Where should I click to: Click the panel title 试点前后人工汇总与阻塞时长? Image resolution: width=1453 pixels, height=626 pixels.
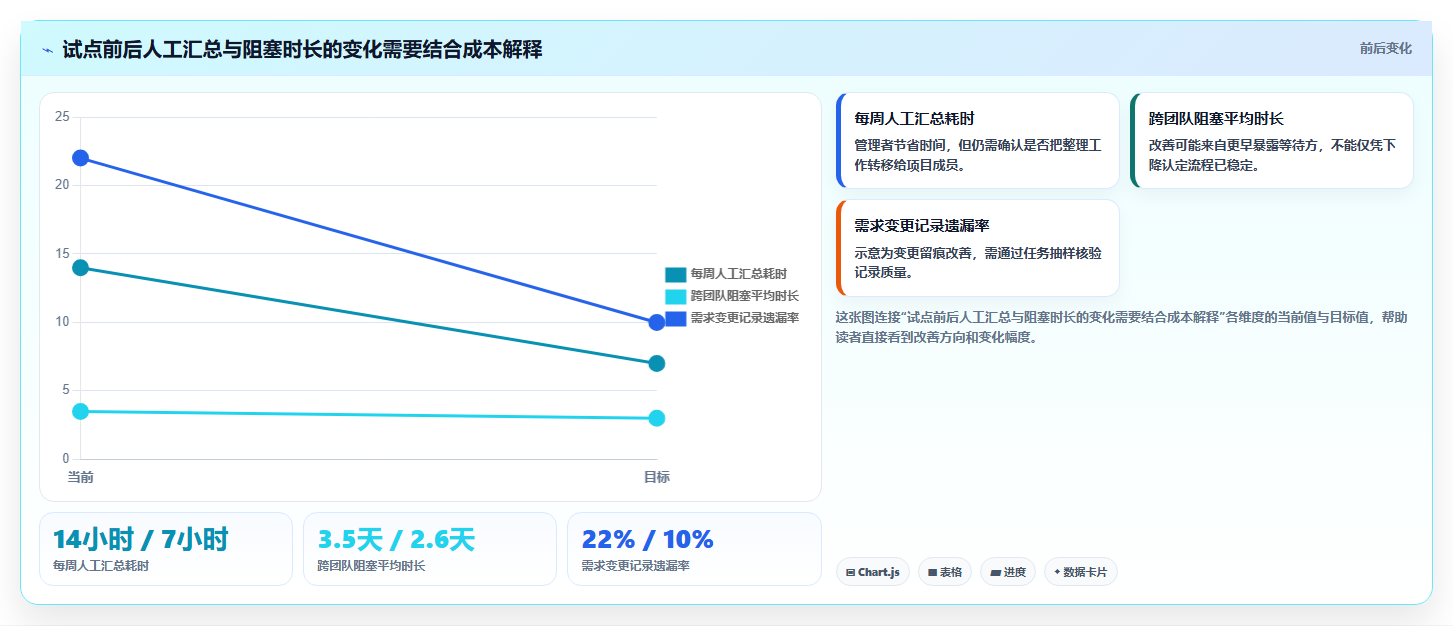pos(302,49)
